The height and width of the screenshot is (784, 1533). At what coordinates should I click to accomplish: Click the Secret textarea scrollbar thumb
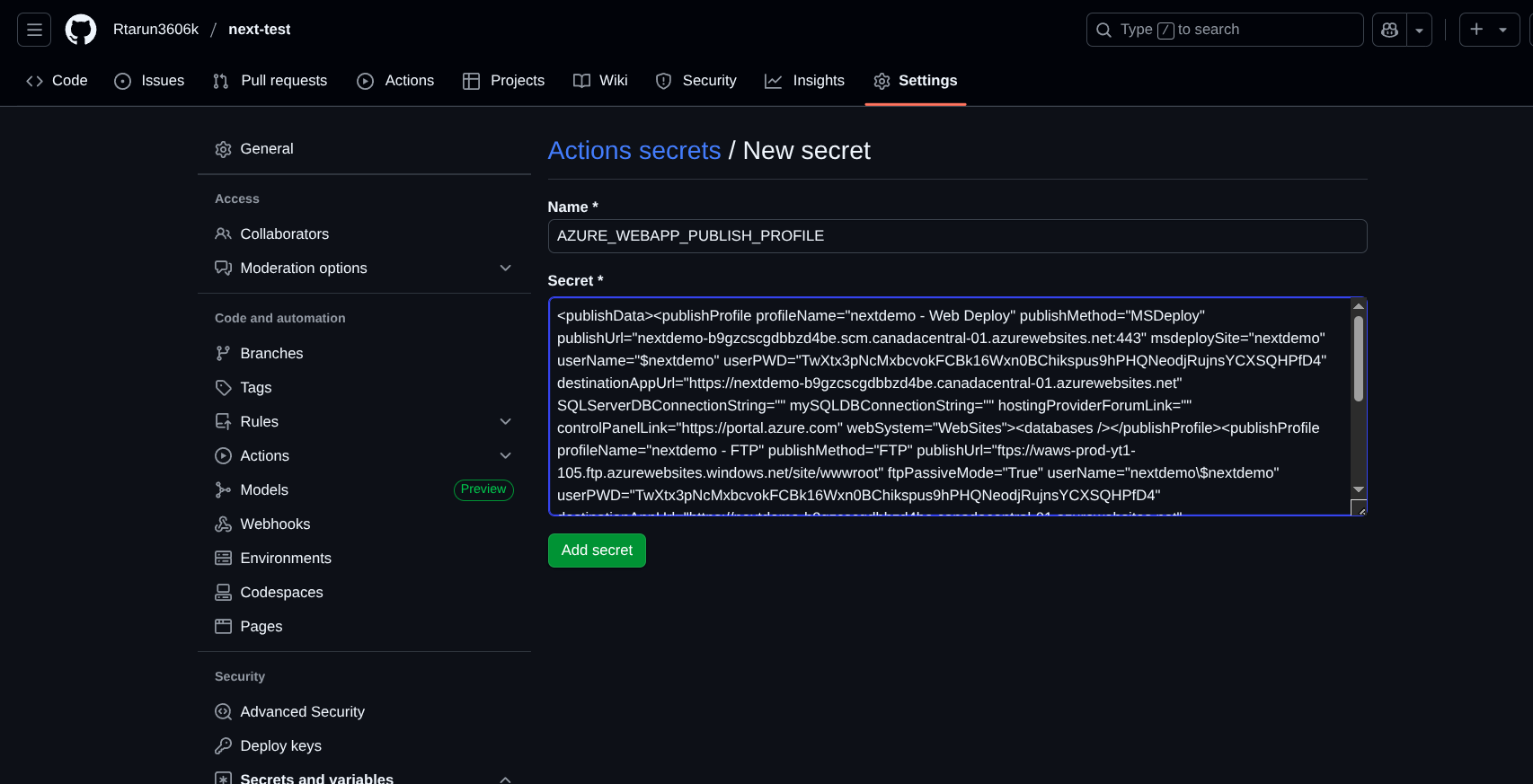coord(1359,358)
